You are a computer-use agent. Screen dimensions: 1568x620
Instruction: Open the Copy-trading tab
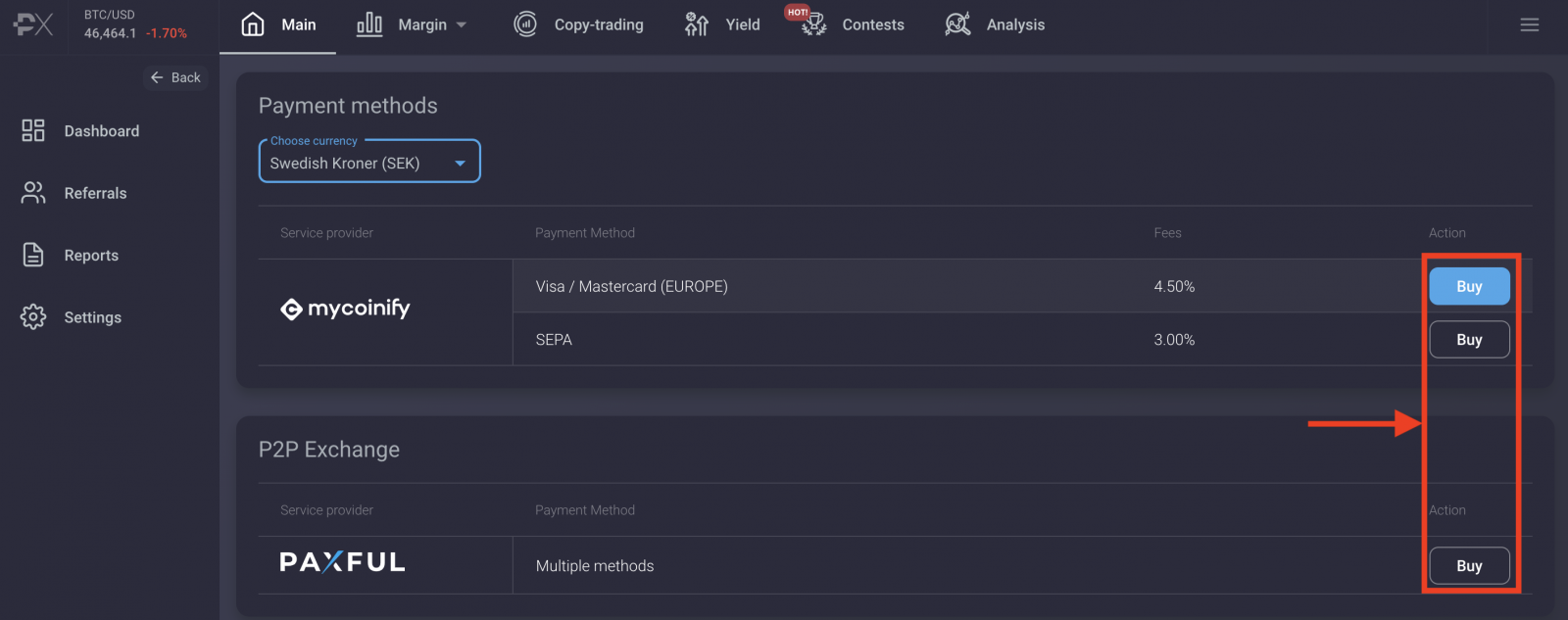578,24
